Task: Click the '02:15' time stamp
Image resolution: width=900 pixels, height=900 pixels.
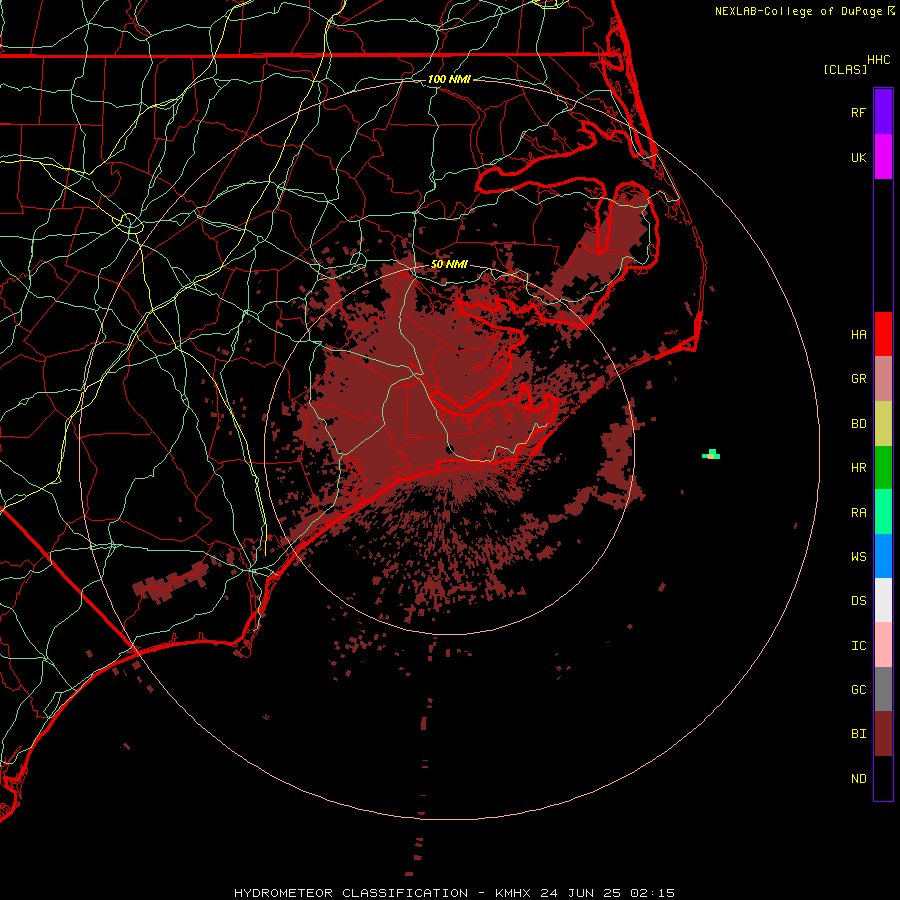Action: (652, 893)
